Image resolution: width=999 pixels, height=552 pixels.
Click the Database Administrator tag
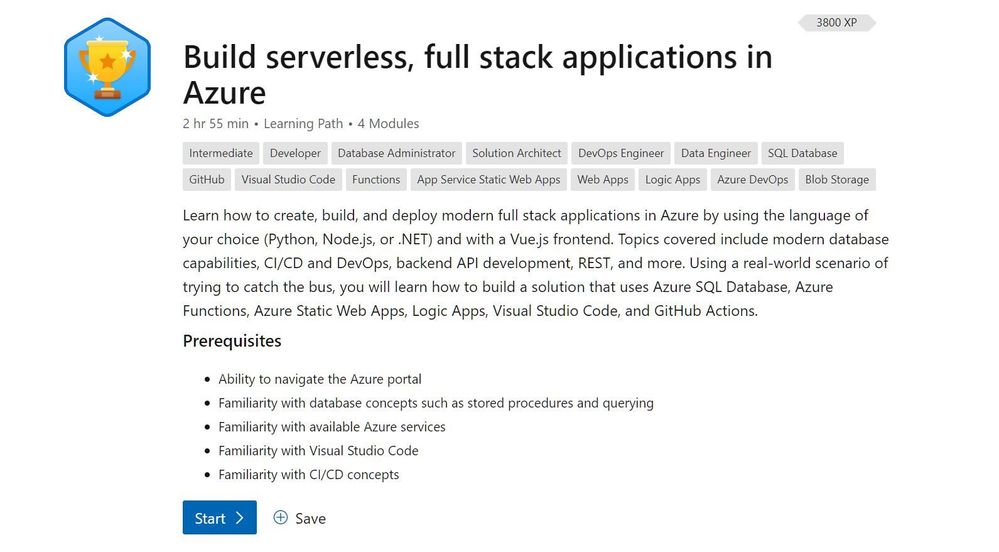pyautogui.click(x=396, y=153)
